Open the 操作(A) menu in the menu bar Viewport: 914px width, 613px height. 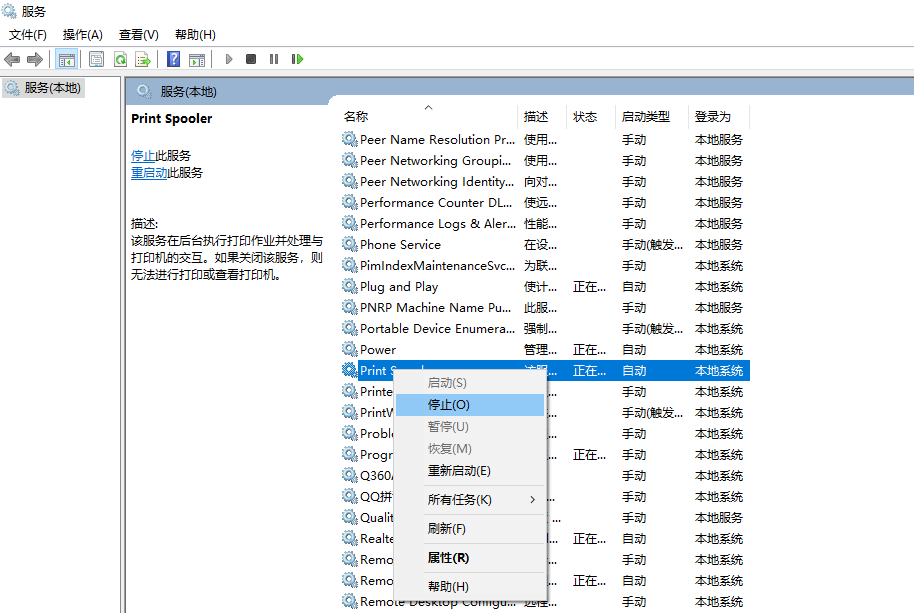pos(83,35)
